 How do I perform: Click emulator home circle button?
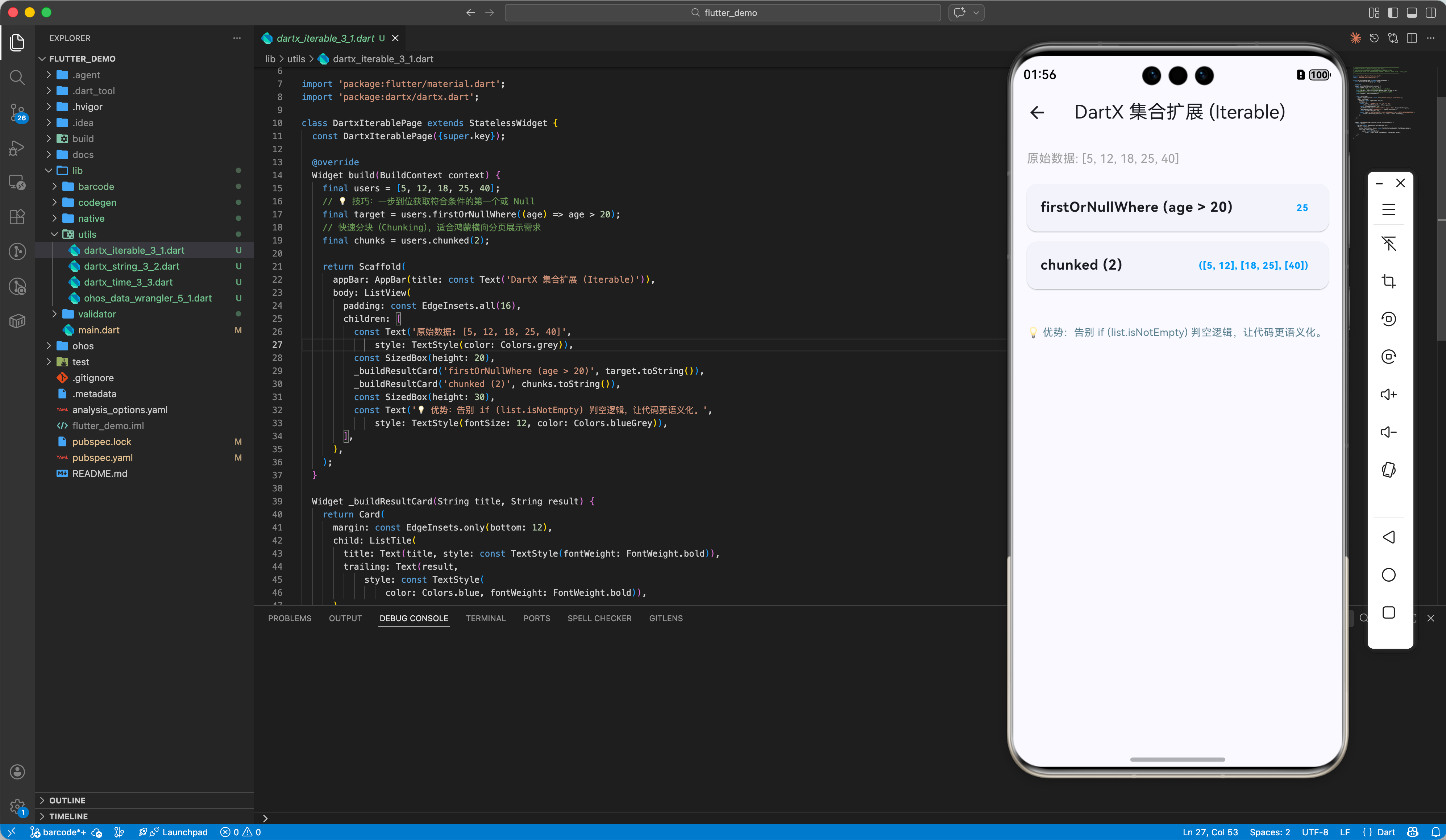(x=1388, y=575)
